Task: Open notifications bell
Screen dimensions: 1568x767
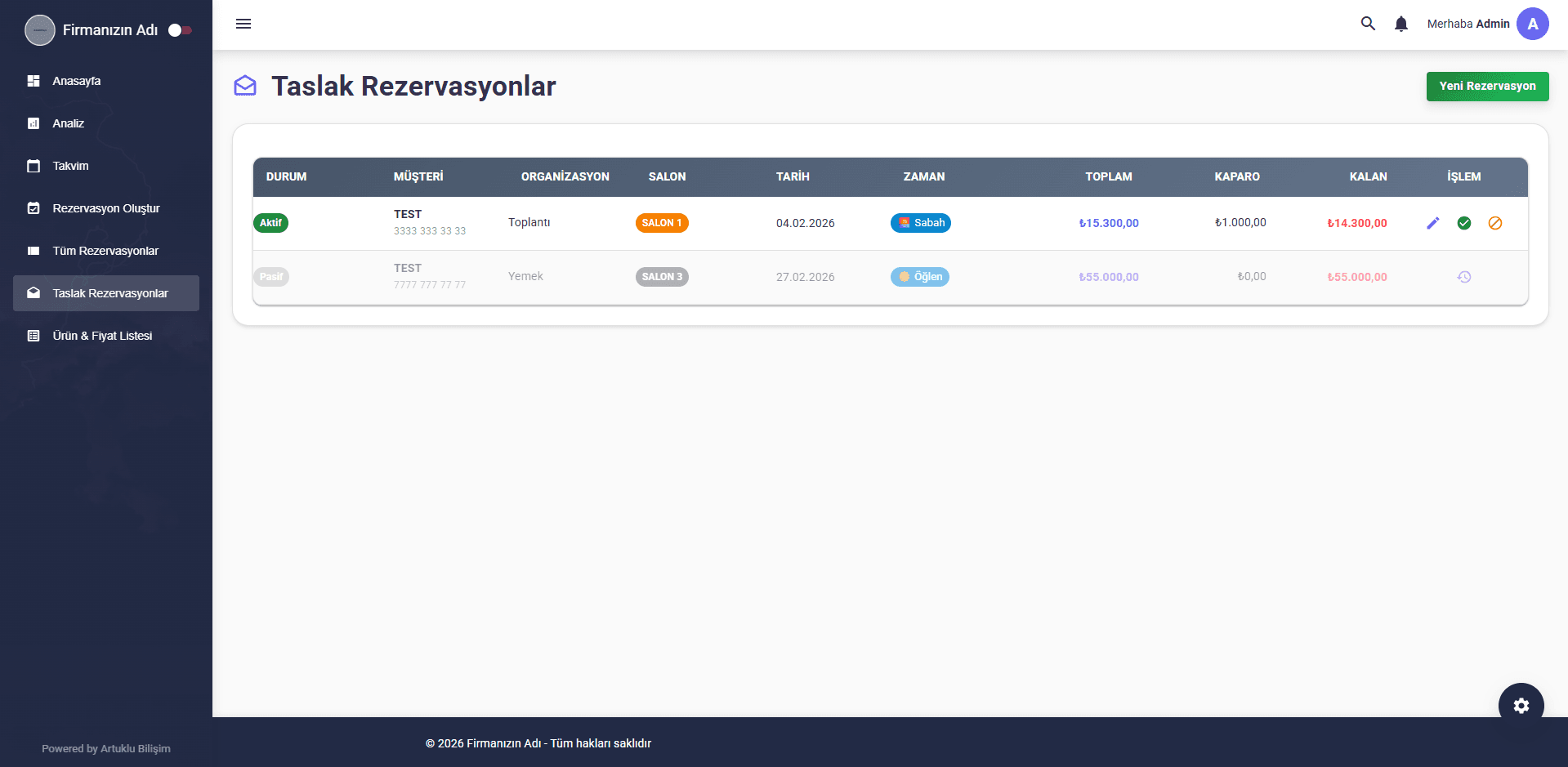Action: click(1400, 24)
